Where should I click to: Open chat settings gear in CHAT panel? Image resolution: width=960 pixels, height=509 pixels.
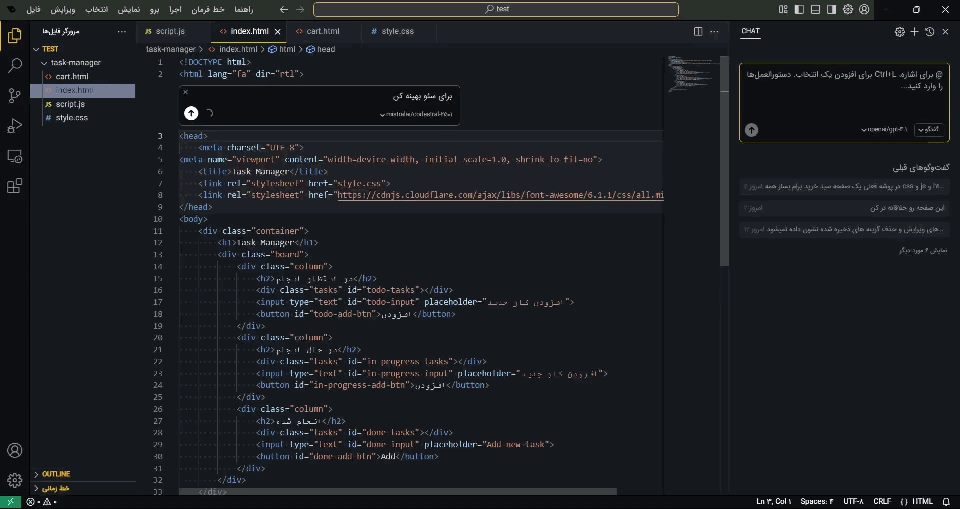[899, 32]
